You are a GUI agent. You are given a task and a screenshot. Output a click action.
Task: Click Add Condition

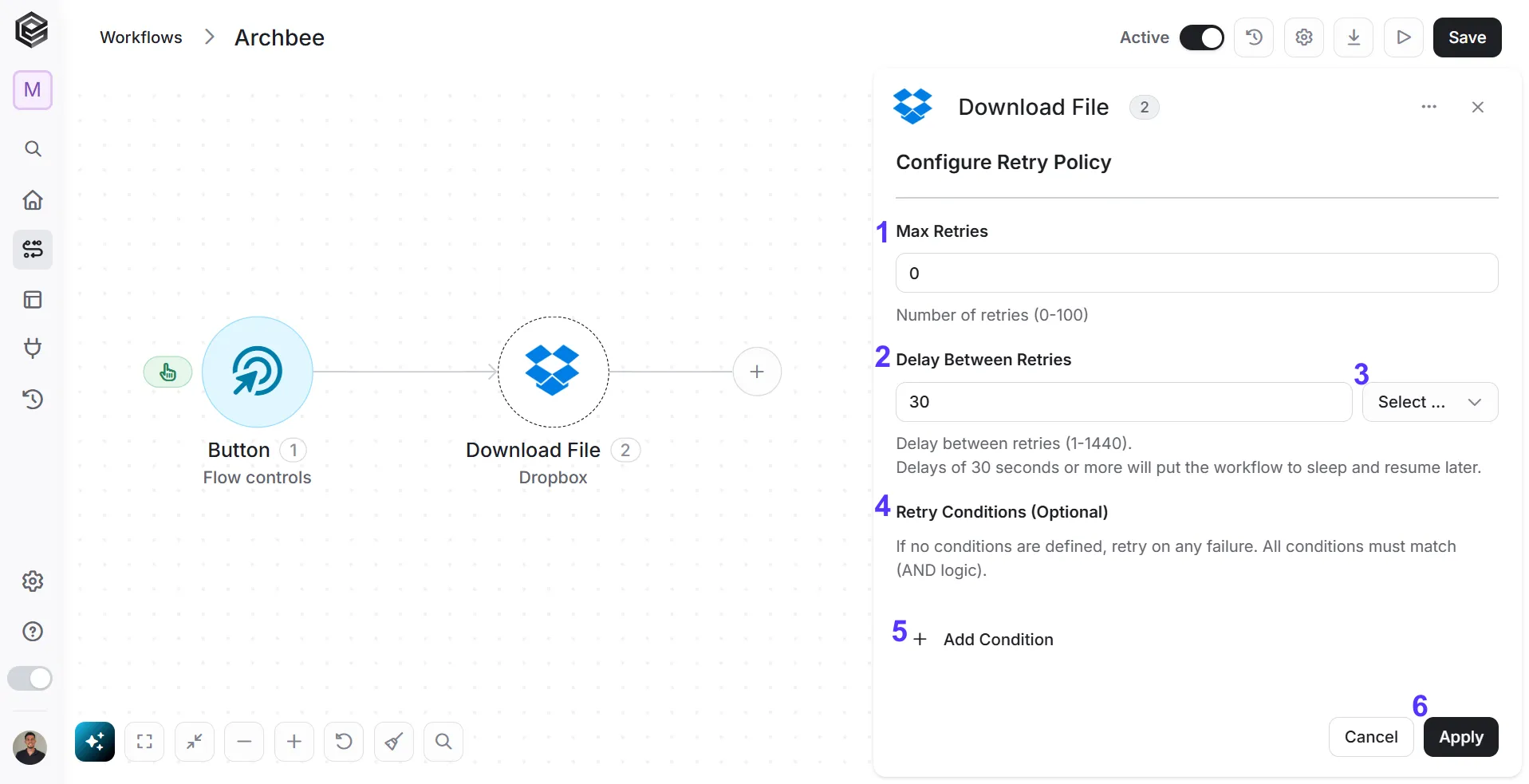click(983, 640)
